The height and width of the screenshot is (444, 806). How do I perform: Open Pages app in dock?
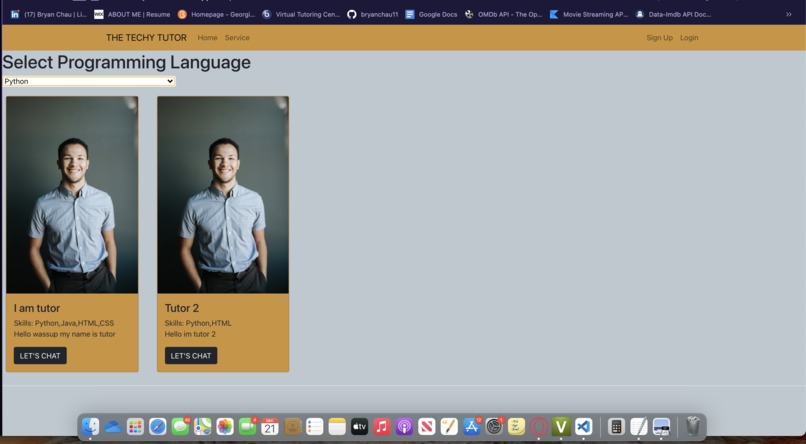[449, 427]
